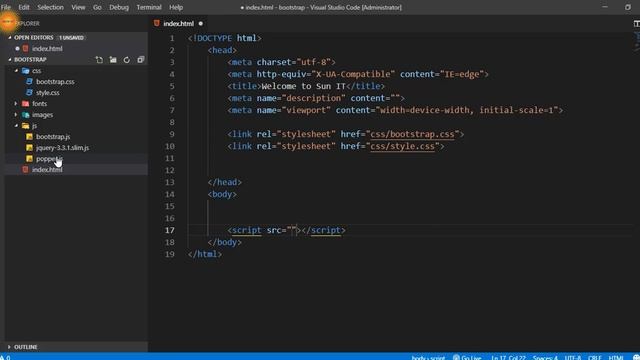
Task: Restore the window using the title bar button
Action: coord(628,7)
